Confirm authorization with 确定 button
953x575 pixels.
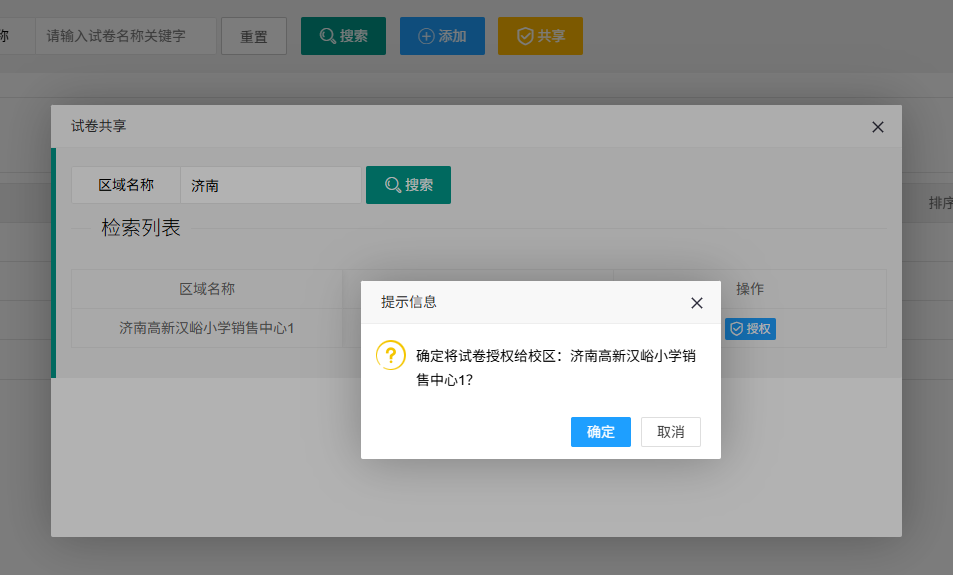(600, 432)
